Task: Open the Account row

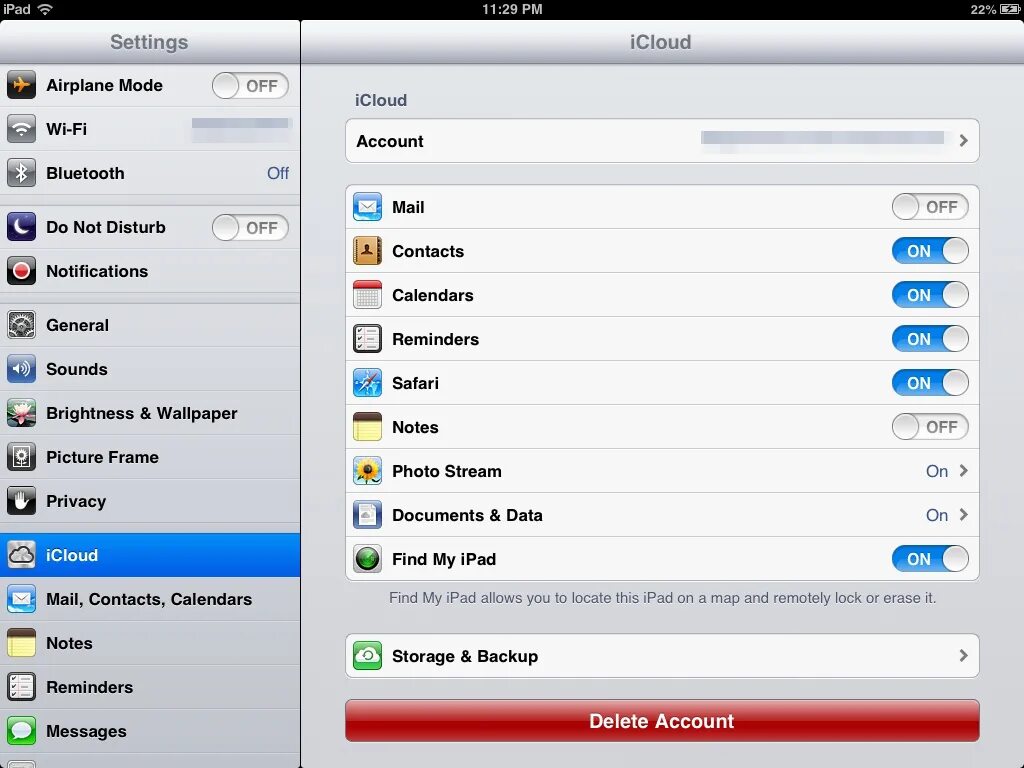Action: (662, 140)
